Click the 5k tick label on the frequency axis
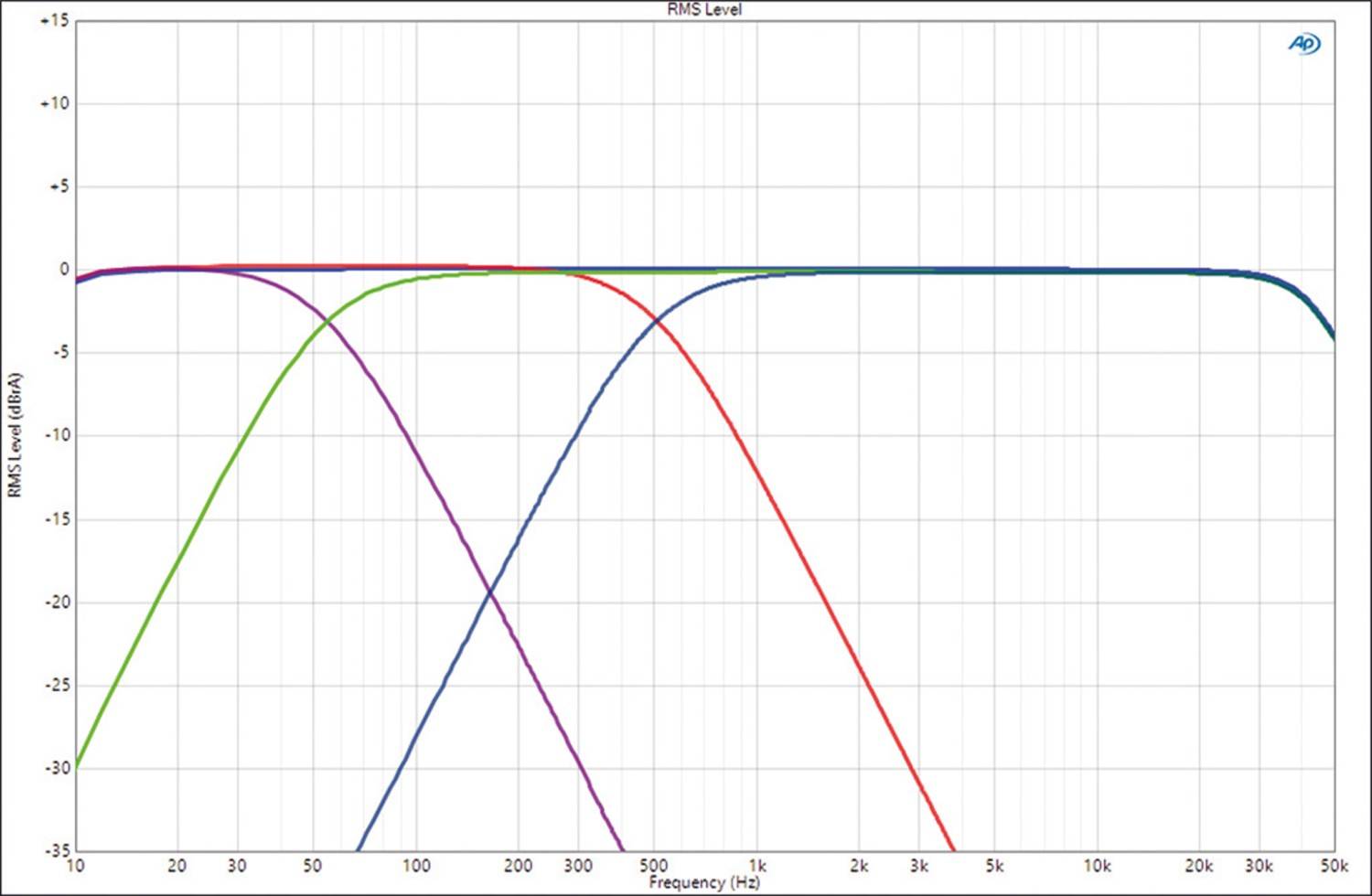This screenshot has height=896, width=1372. tap(994, 866)
